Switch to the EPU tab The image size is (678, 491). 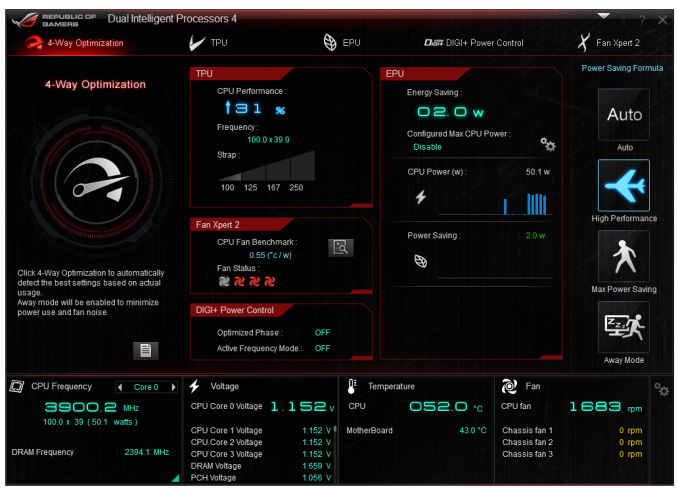(342, 43)
